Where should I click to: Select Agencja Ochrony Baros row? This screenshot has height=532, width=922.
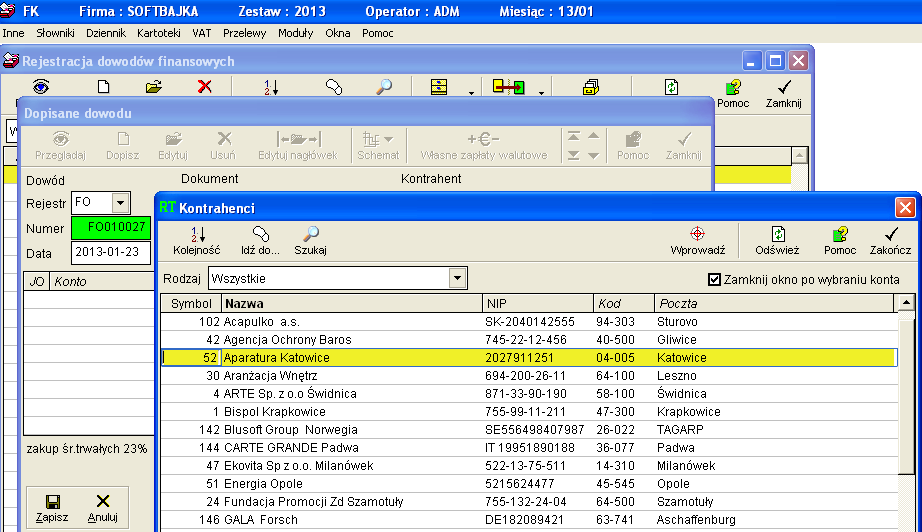529,340
